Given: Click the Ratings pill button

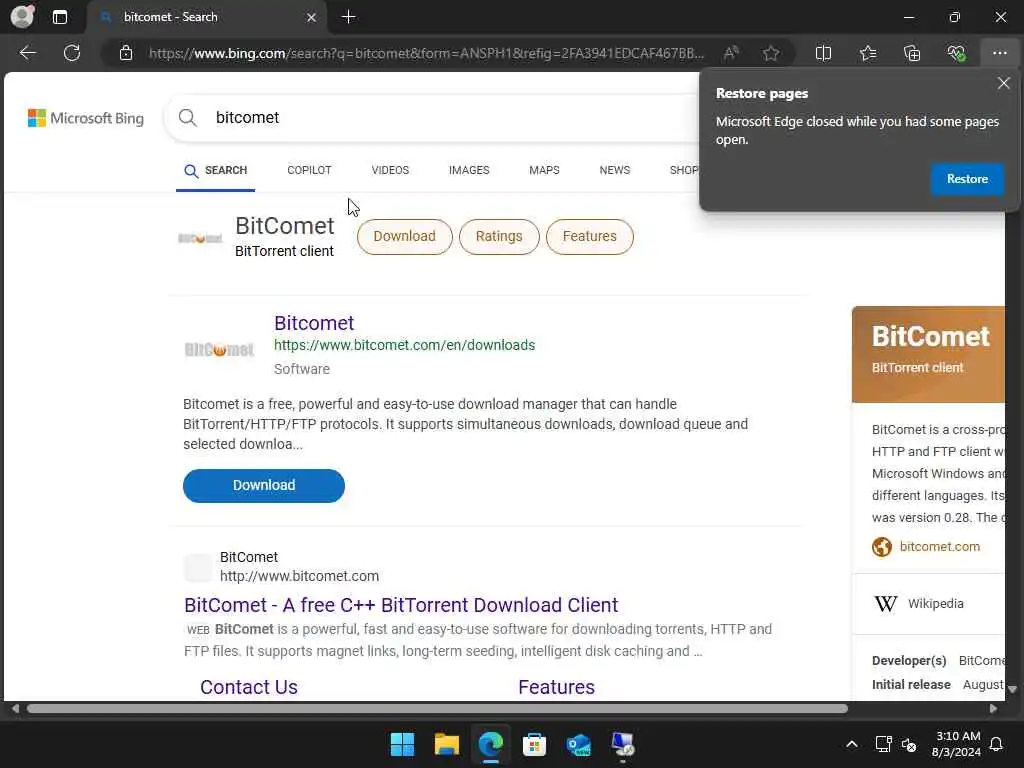Looking at the screenshot, I should click(499, 236).
